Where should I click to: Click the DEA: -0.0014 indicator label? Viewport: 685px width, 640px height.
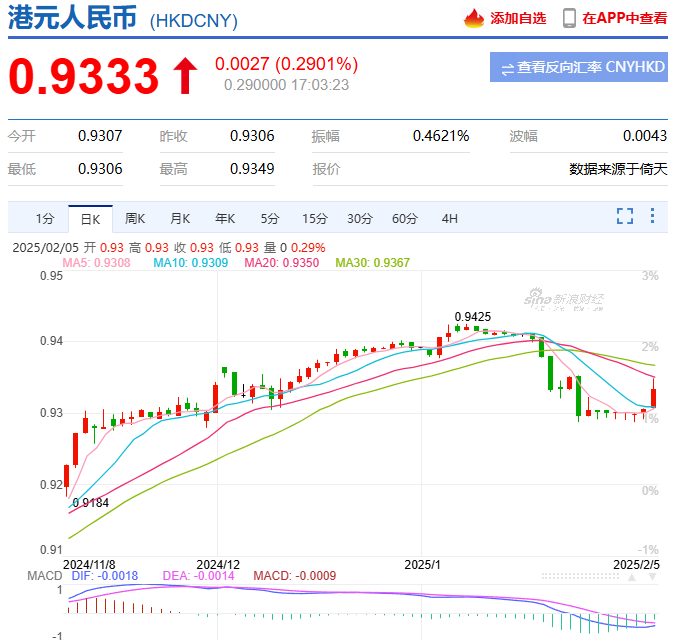click(x=198, y=576)
